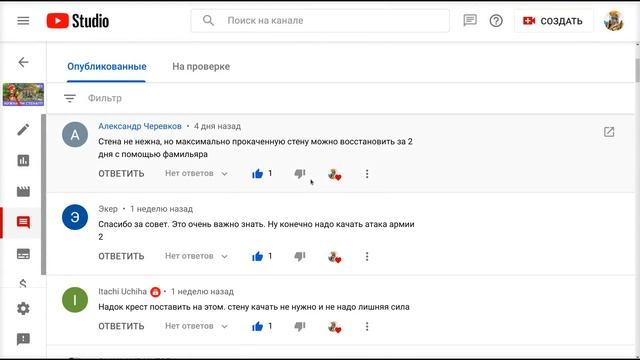Like Itachi Uchiha comment
The height and width of the screenshot is (360, 640).
pos(257,327)
